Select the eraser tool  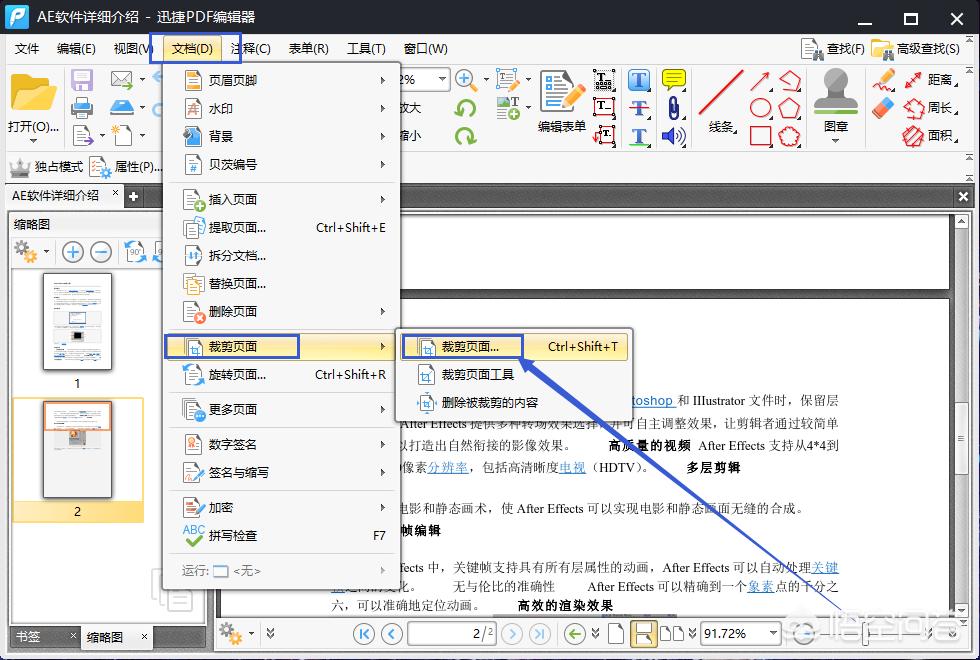coord(881,106)
